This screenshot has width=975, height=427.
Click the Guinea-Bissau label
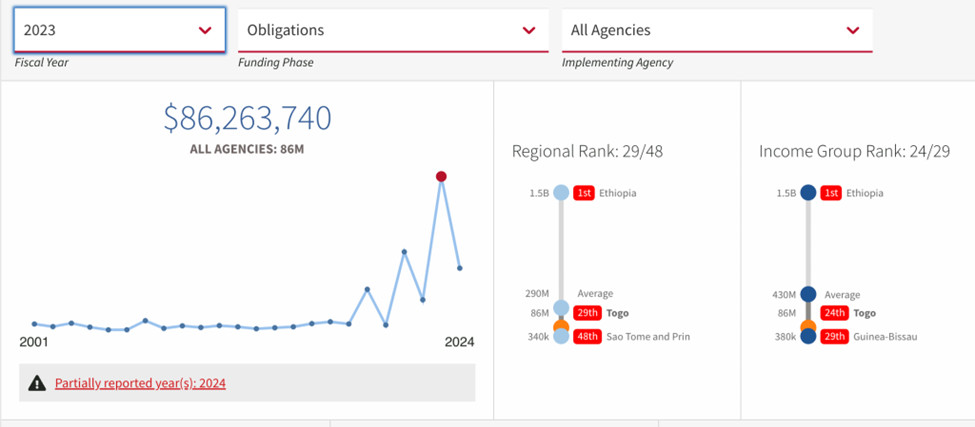click(885, 336)
